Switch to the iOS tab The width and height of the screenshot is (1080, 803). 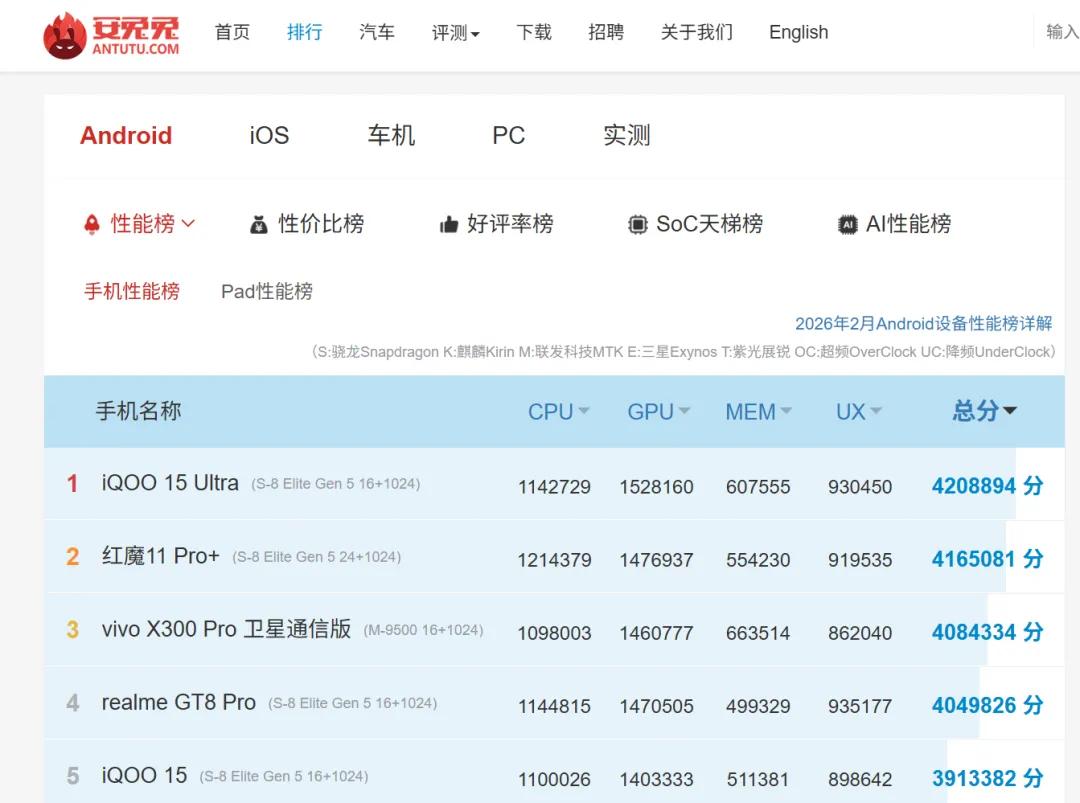[269, 136]
